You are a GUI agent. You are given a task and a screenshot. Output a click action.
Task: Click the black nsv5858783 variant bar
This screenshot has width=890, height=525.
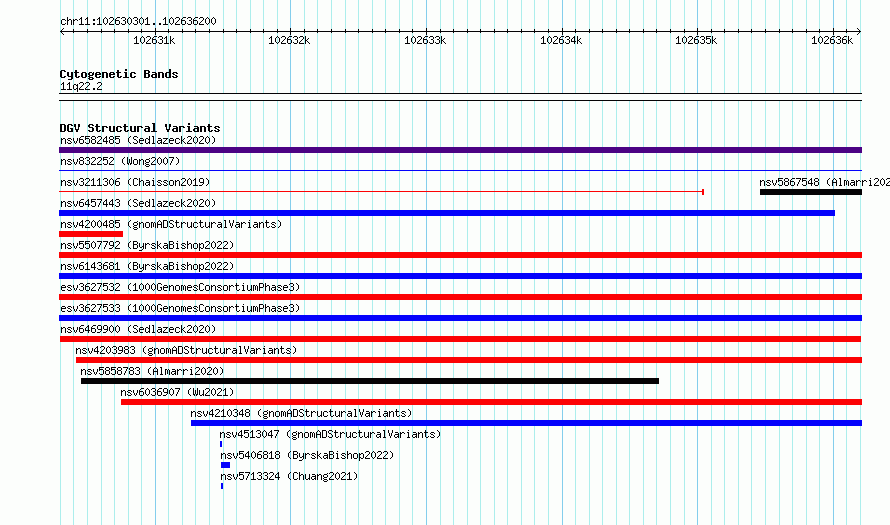click(x=370, y=381)
